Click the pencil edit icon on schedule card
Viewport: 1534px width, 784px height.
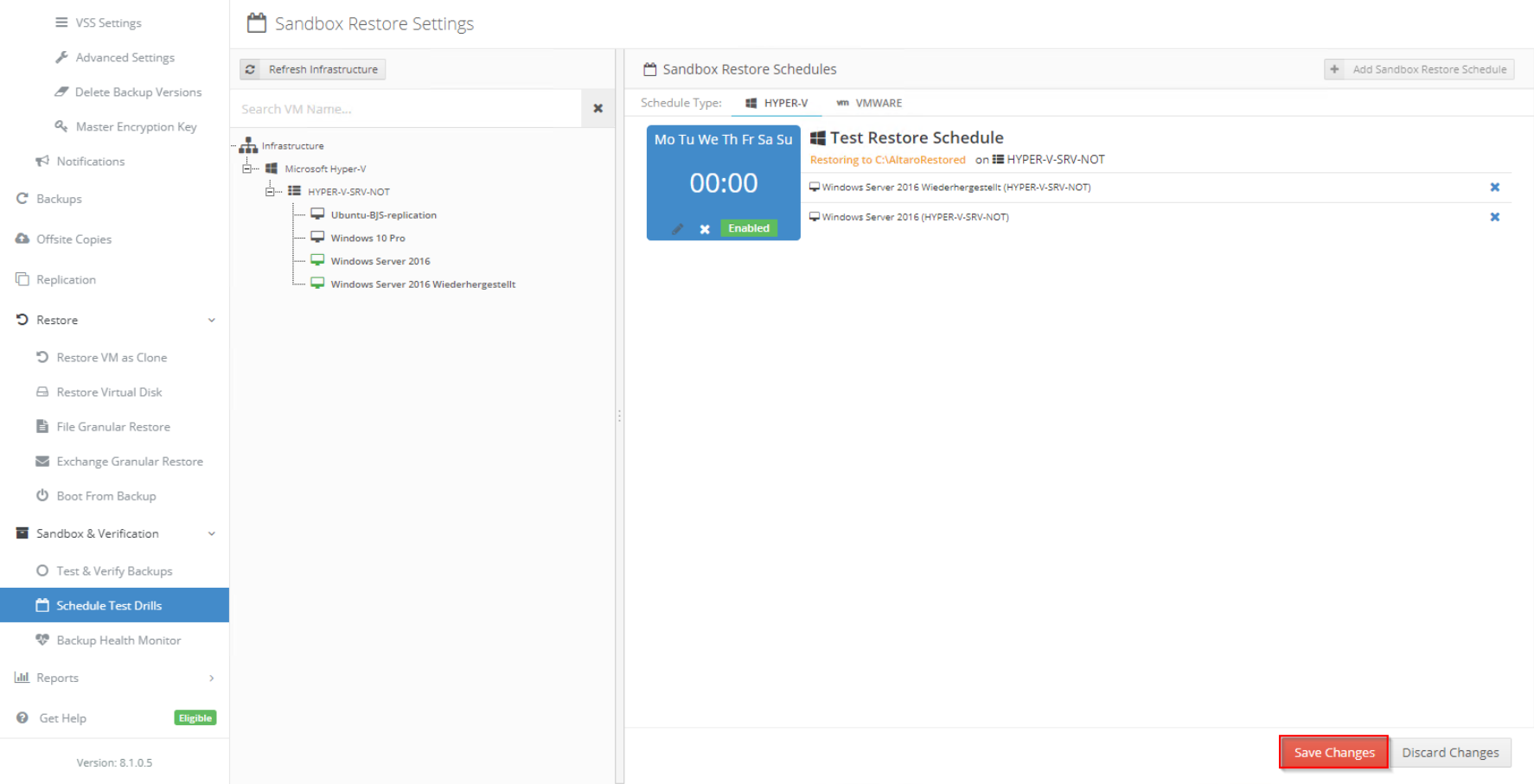[678, 229]
